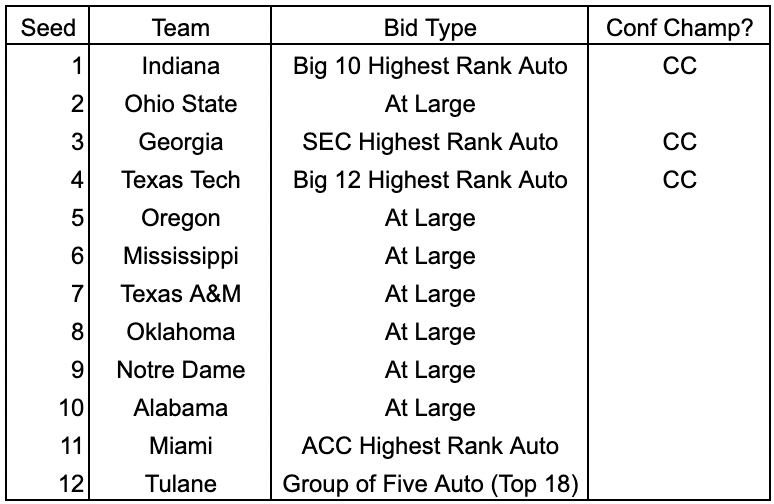Select the Oklahoma team cell

pos(181,332)
